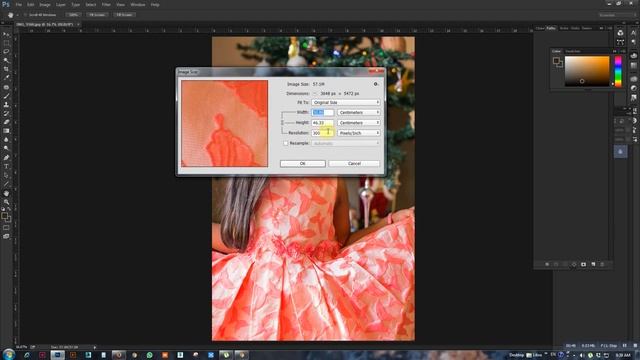Screen dimensions: 640x360
Task: Select the History Brush tool
Action: click(6, 113)
